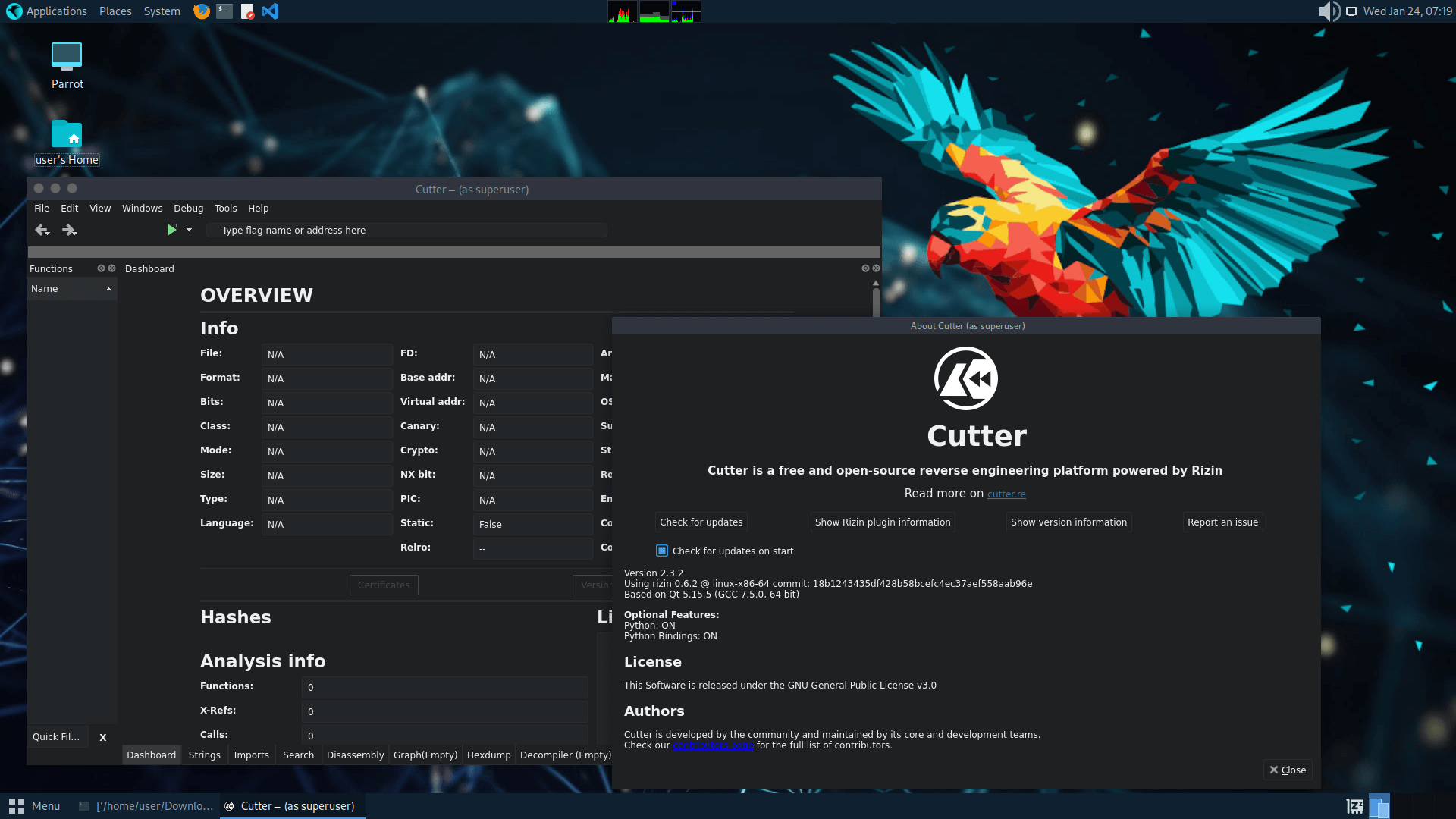Viewport: 1456px width, 819px height.
Task: Close the Dashboard panel
Action: pyautogui.click(x=876, y=268)
